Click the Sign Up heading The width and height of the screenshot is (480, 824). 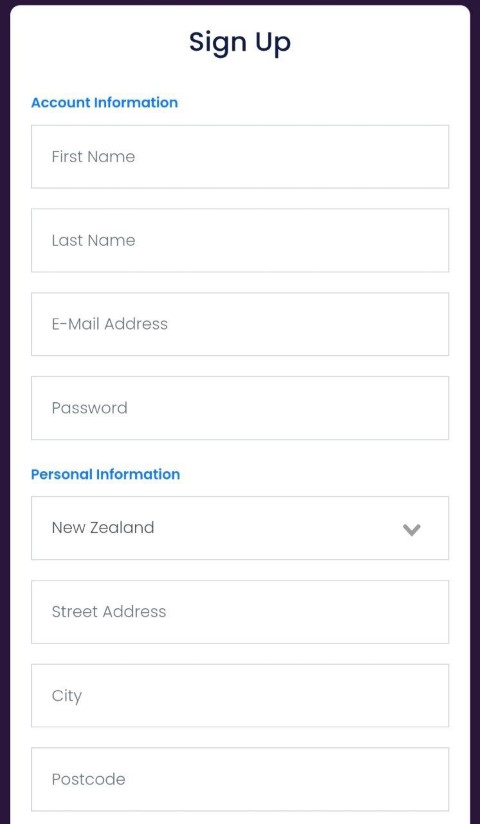click(240, 43)
